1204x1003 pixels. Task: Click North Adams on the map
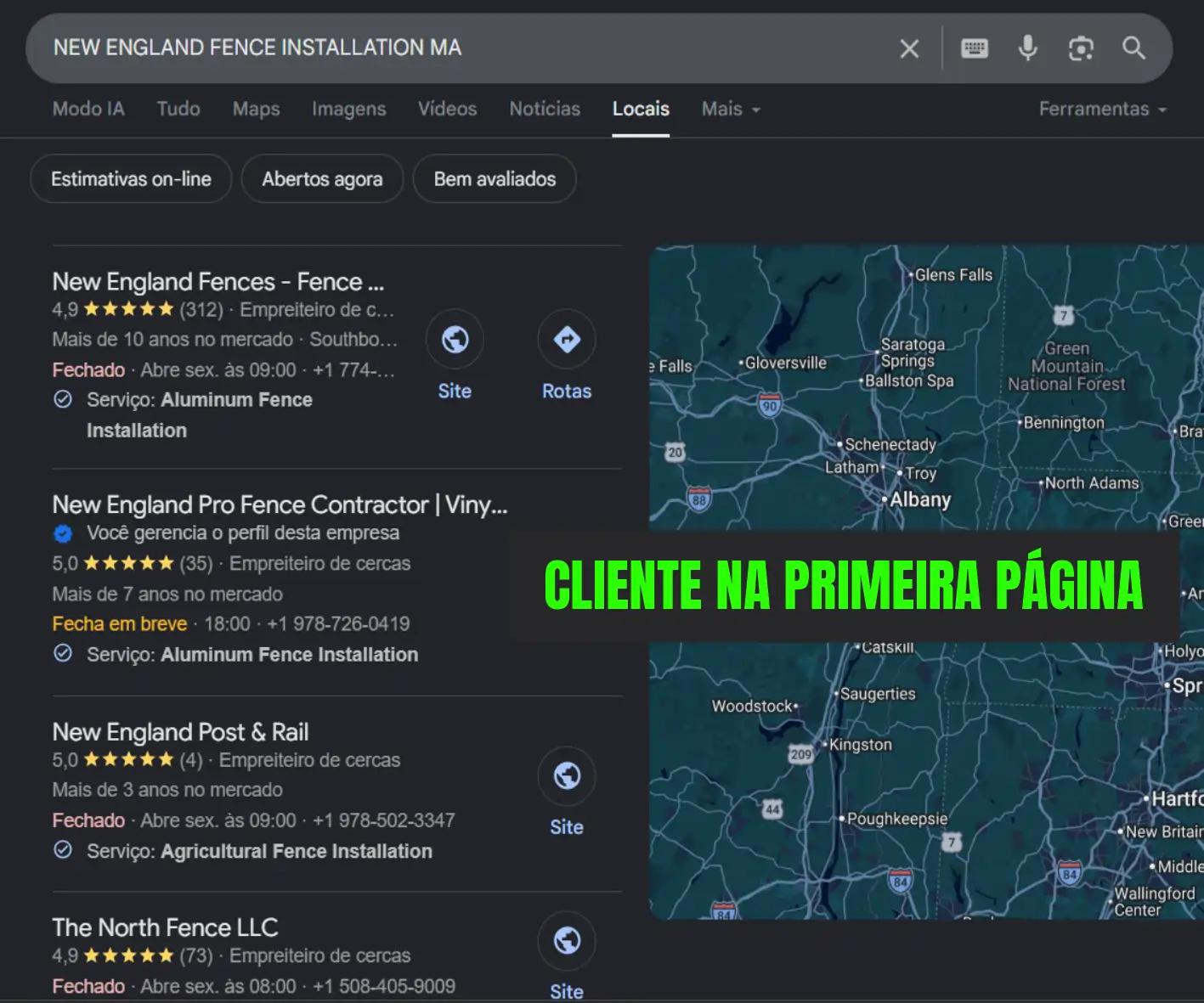tap(1092, 483)
